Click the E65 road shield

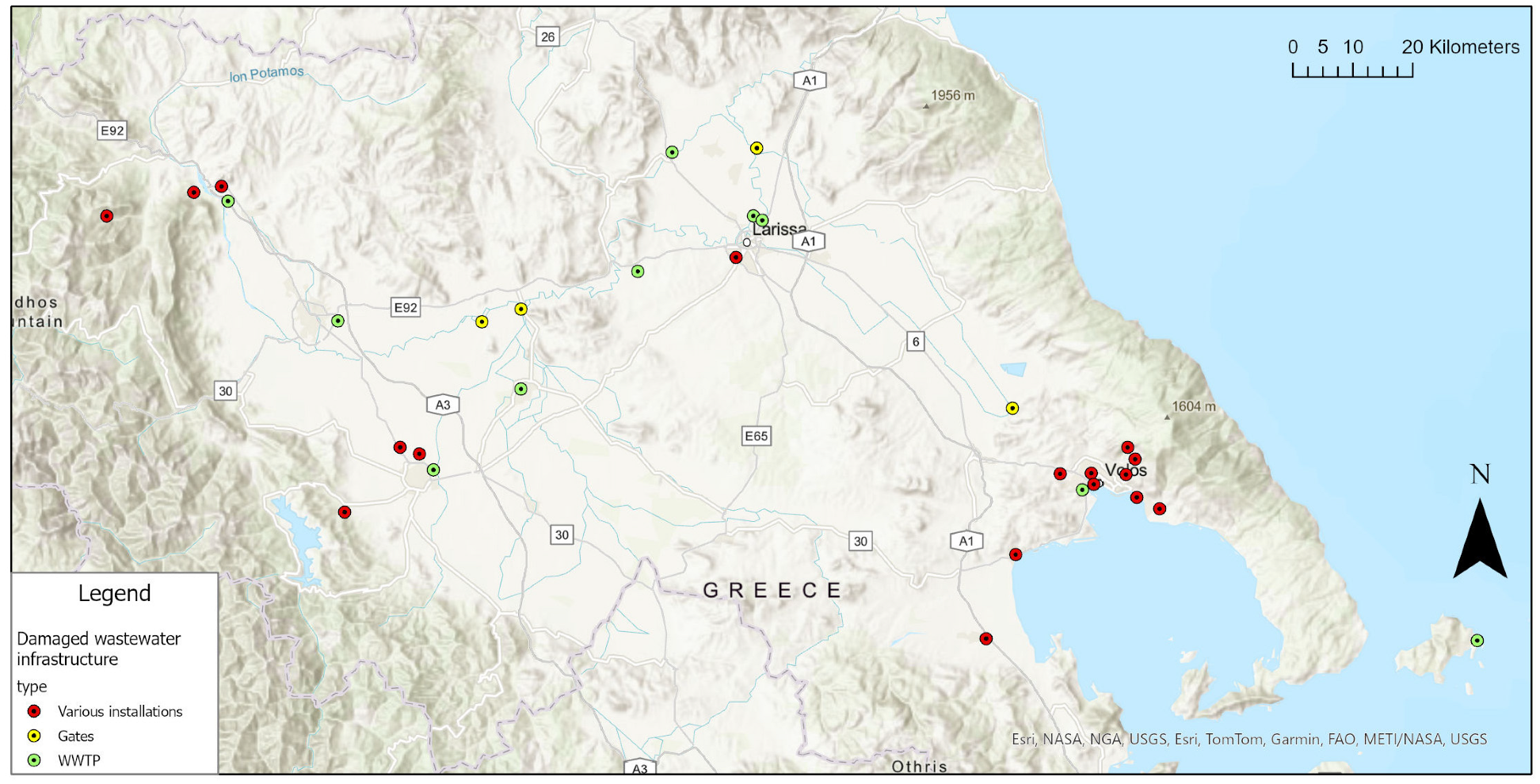(756, 436)
